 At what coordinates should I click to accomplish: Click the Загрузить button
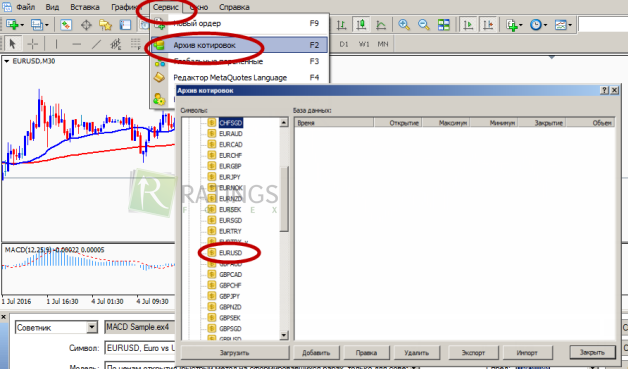pyautogui.click(x=235, y=353)
